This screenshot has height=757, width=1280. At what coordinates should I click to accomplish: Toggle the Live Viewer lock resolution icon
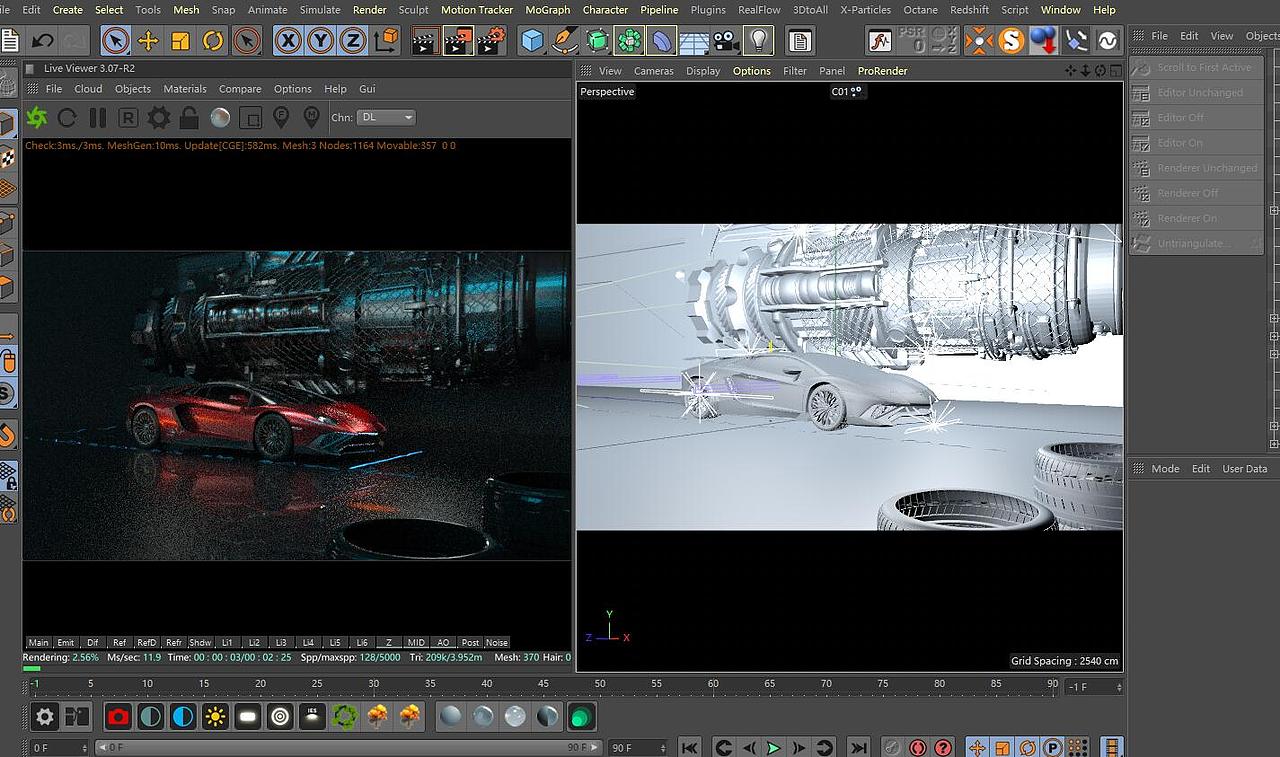(x=189, y=118)
